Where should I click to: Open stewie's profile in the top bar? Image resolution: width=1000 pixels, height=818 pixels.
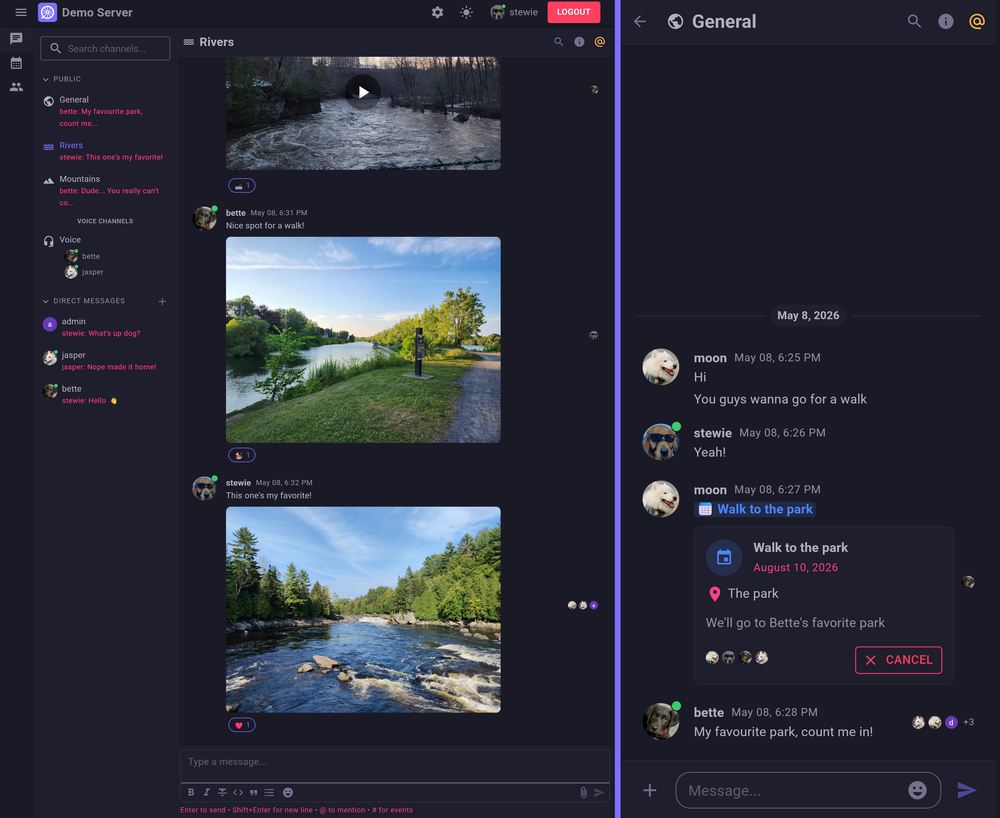point(514,12)
